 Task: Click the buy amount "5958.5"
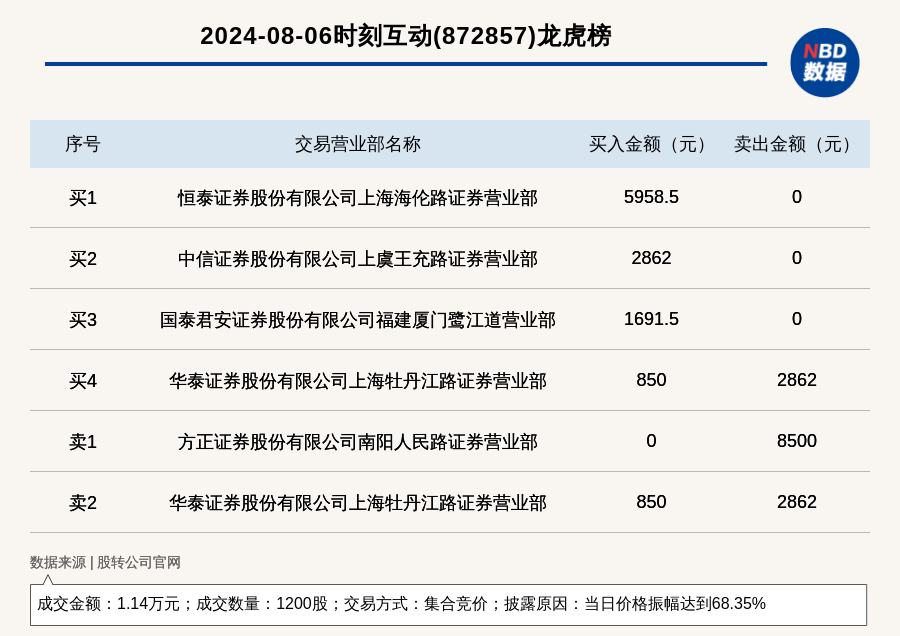pos(651,197)
